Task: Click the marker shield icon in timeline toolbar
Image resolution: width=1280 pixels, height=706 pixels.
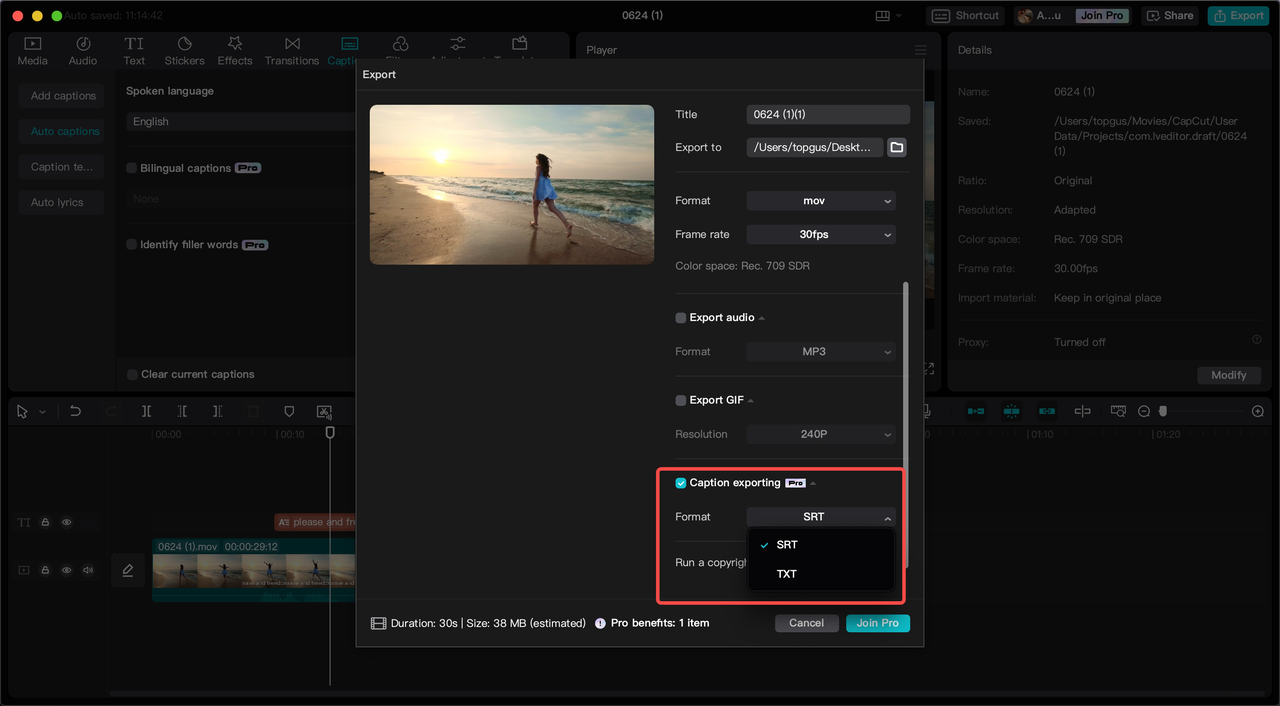Action: (x=289, y=411)
